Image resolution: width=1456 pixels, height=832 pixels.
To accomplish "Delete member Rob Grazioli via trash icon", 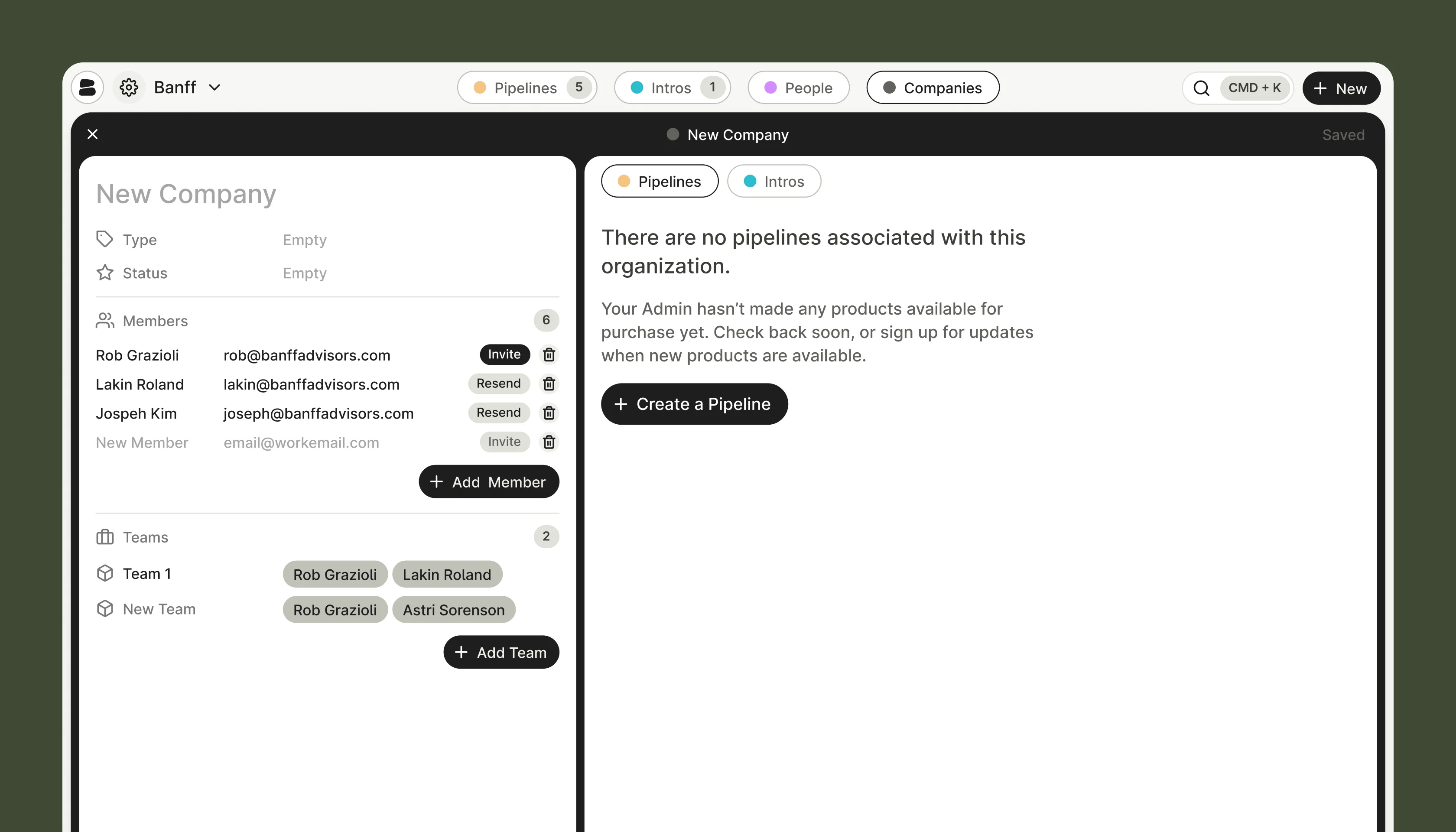I will click(549, 355).
